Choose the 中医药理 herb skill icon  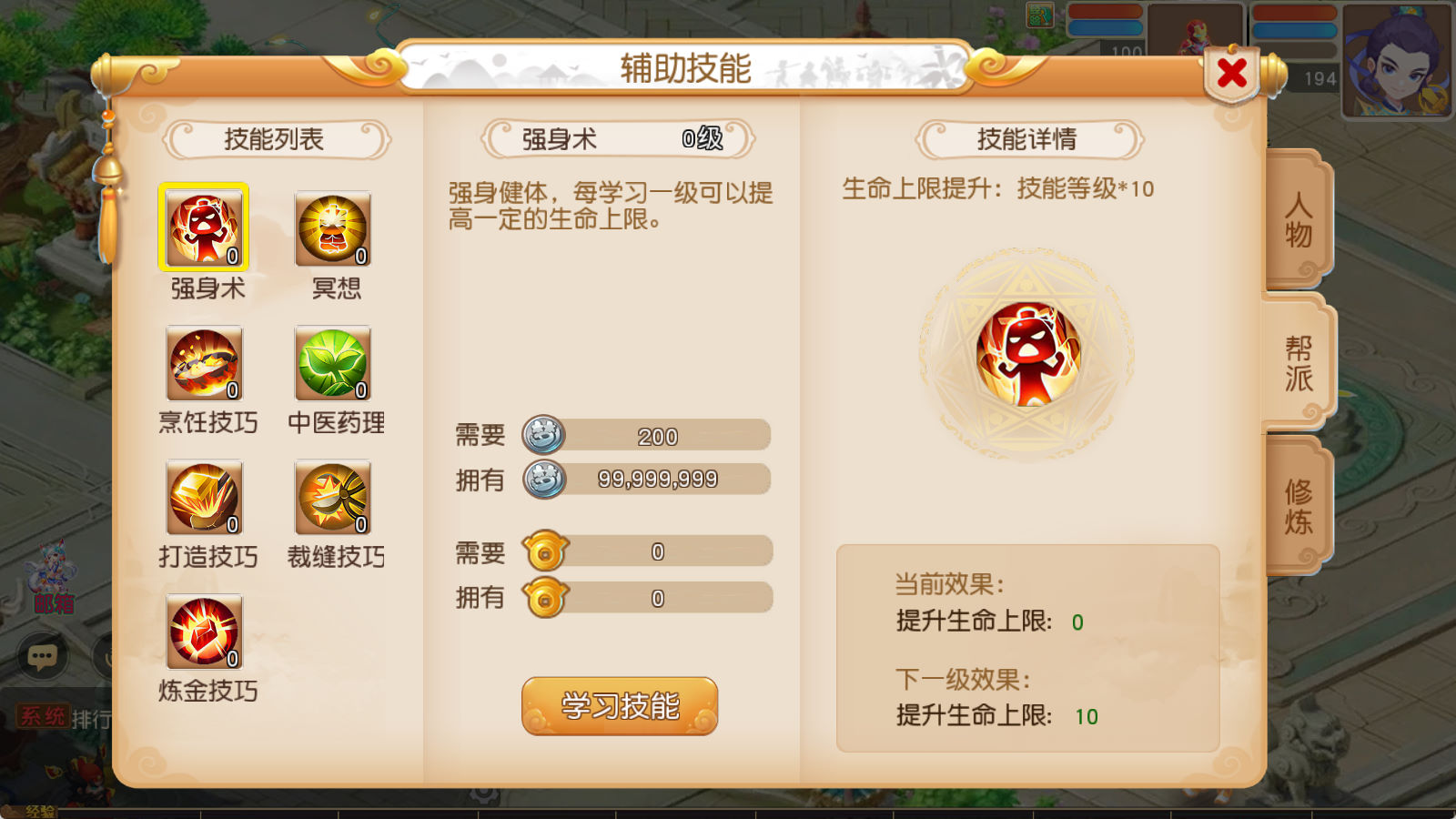(x=333, y=363)
